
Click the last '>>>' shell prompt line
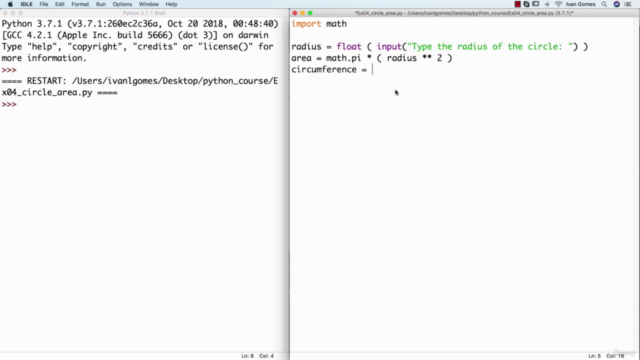pos(9,104)
